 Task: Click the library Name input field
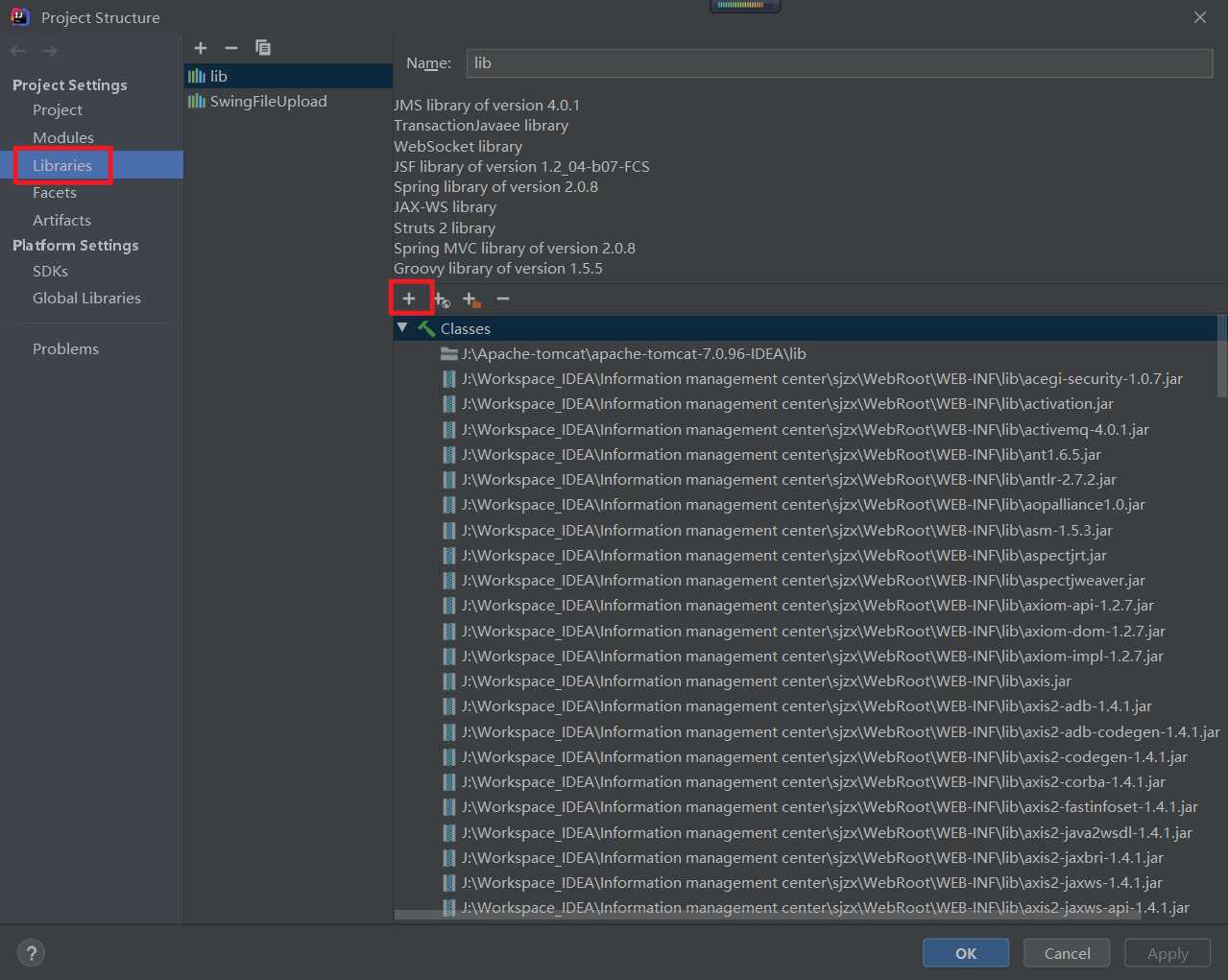[839, 63]
